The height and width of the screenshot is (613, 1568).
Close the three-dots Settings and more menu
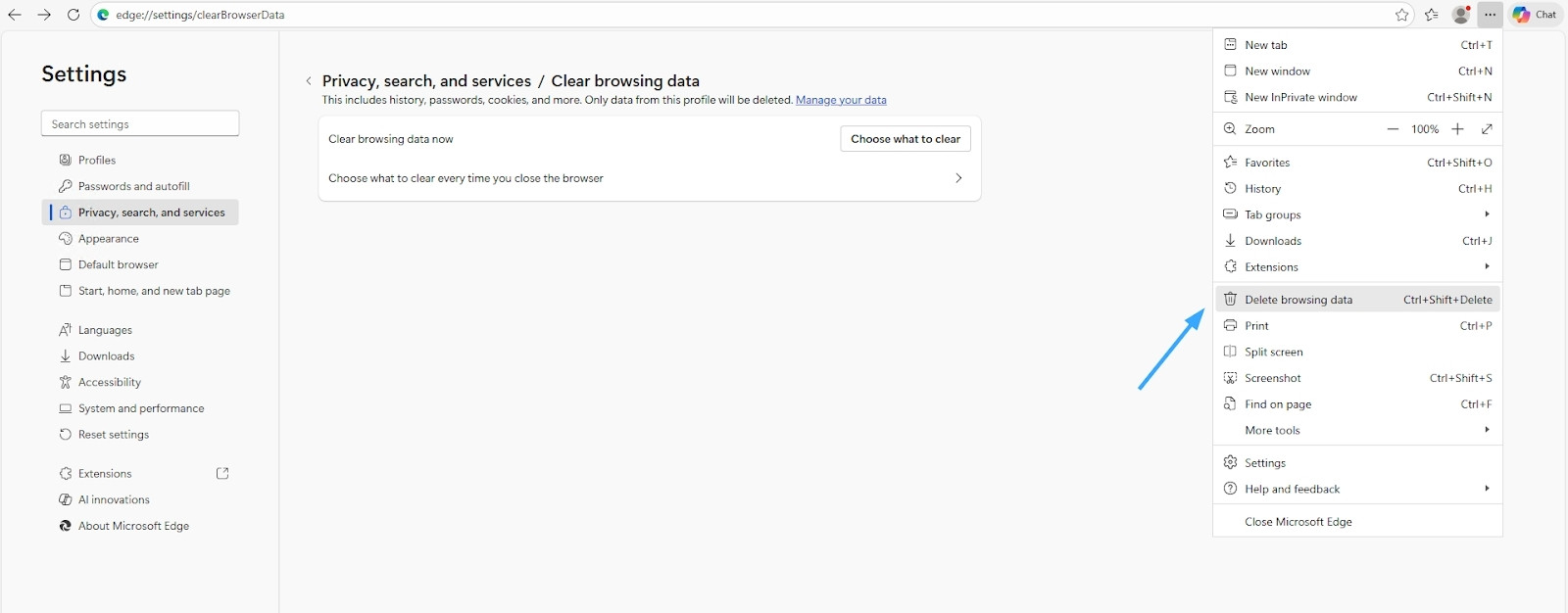1490,15
